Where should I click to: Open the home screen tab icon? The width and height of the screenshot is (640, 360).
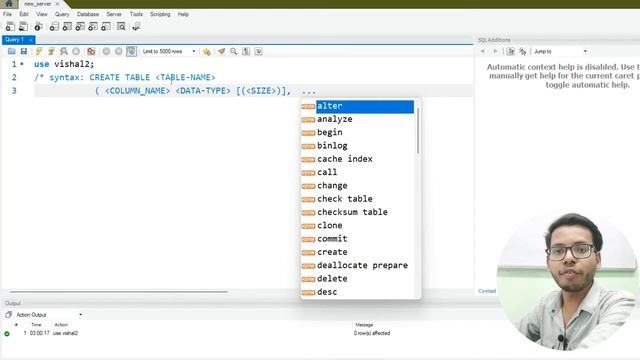[x=9, y=4]
